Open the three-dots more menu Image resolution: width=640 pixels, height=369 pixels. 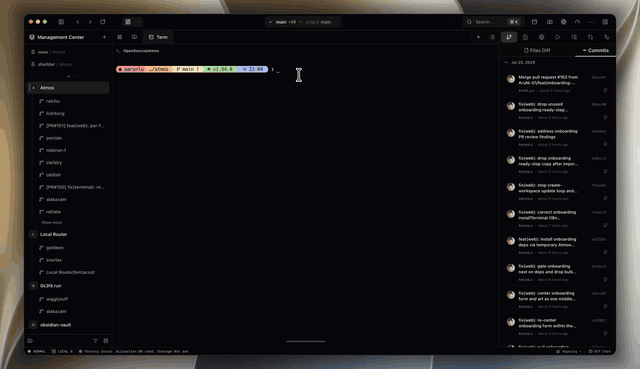pos(591,22)
